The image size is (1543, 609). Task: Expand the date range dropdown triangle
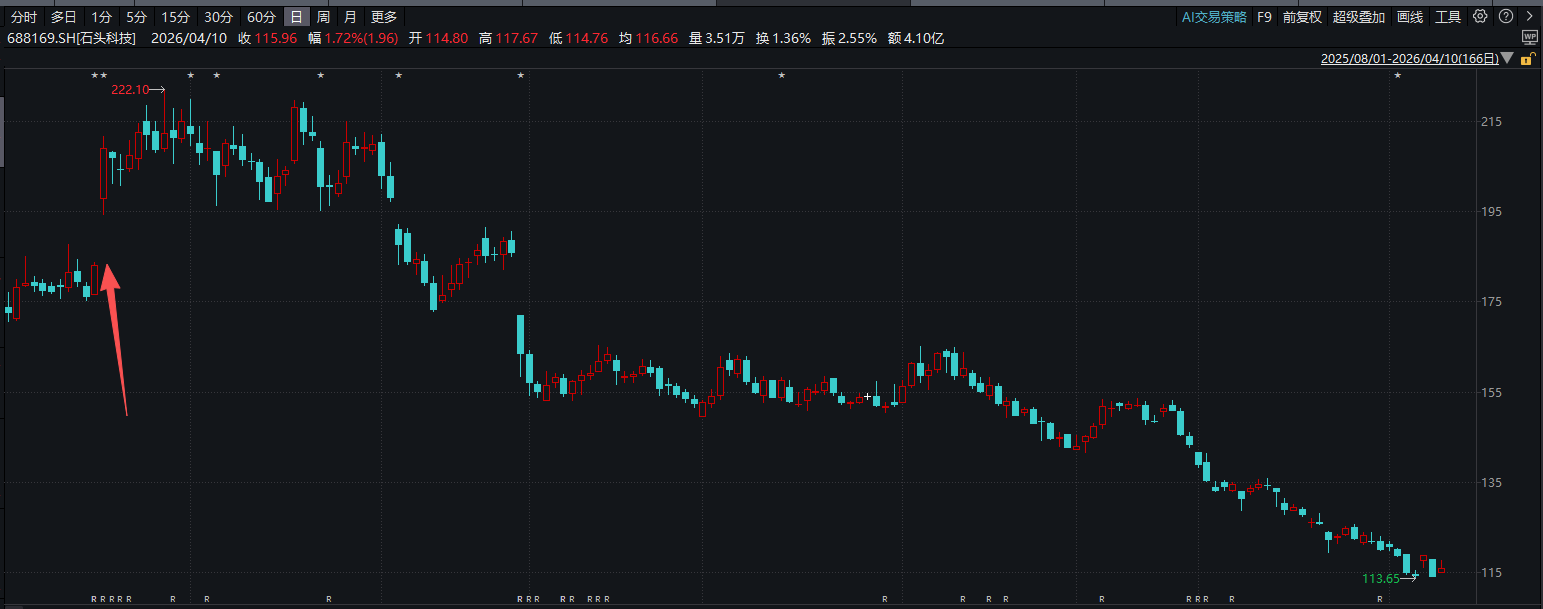pyautogui.click(x=1508, y=59)
